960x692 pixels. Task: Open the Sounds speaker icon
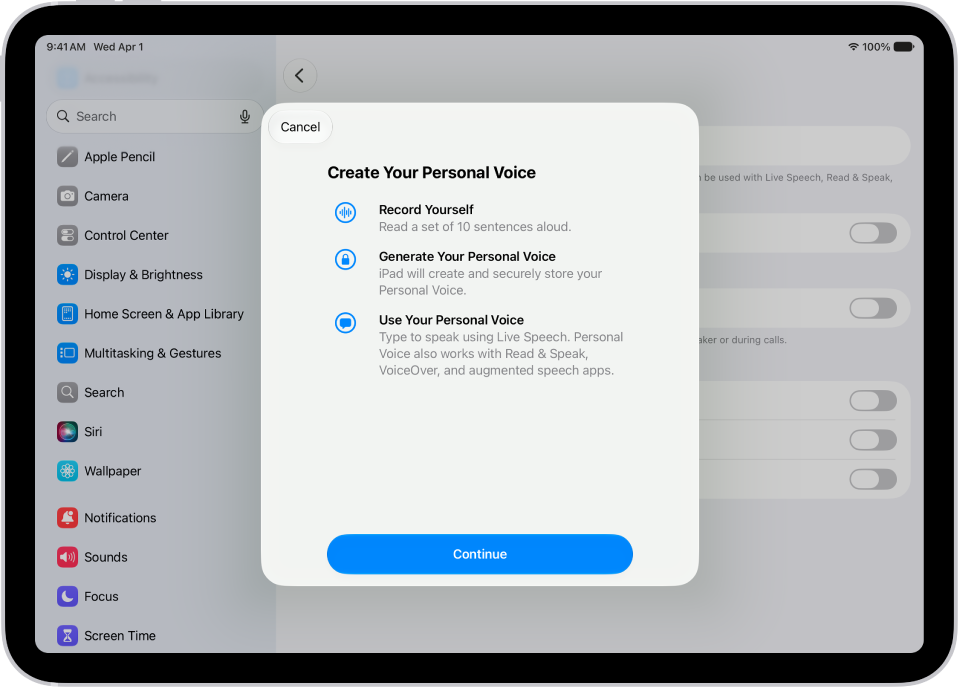(67, 557)
